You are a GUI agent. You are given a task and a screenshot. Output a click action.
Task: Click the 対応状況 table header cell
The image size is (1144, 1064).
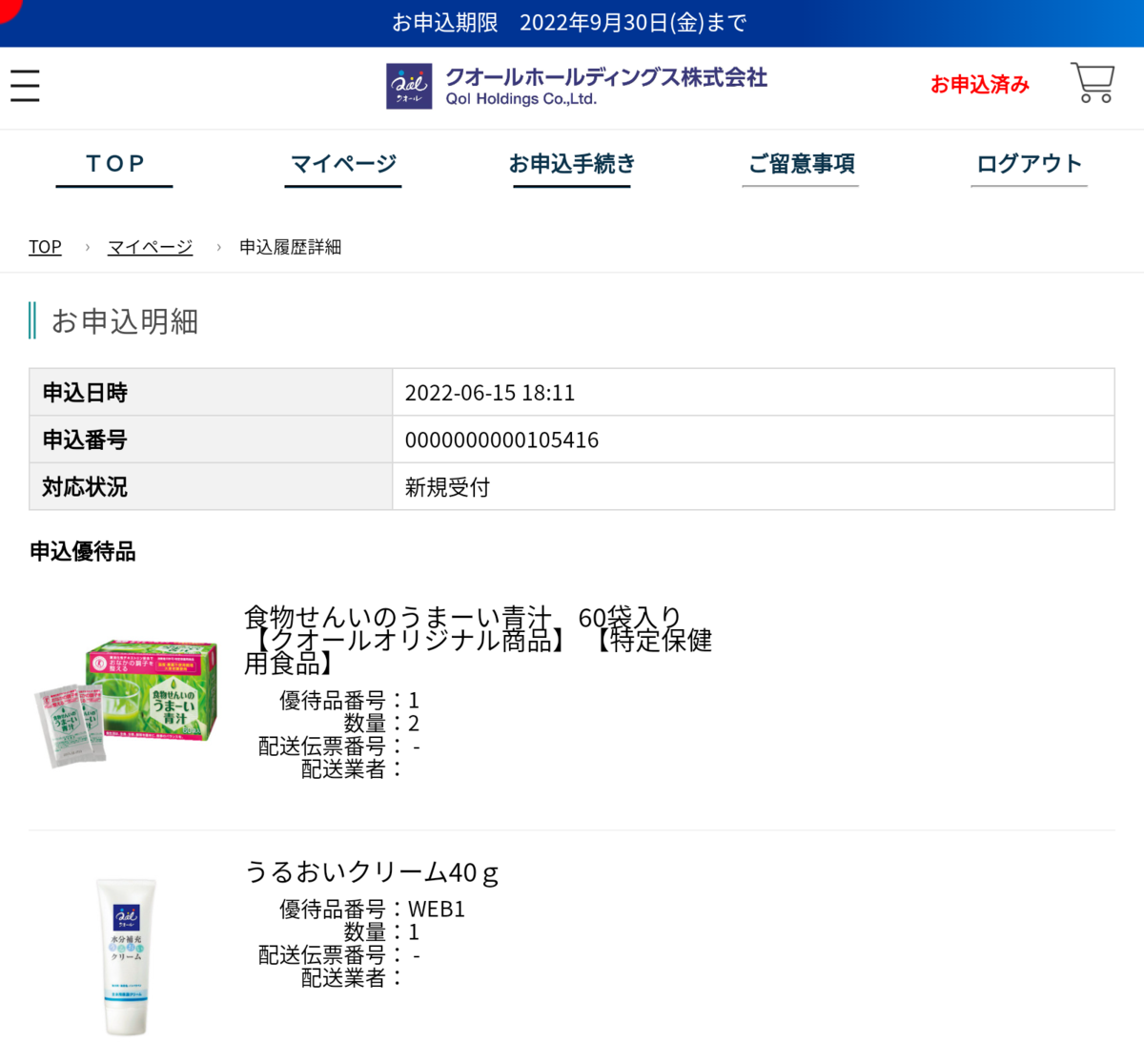[211, 486]
